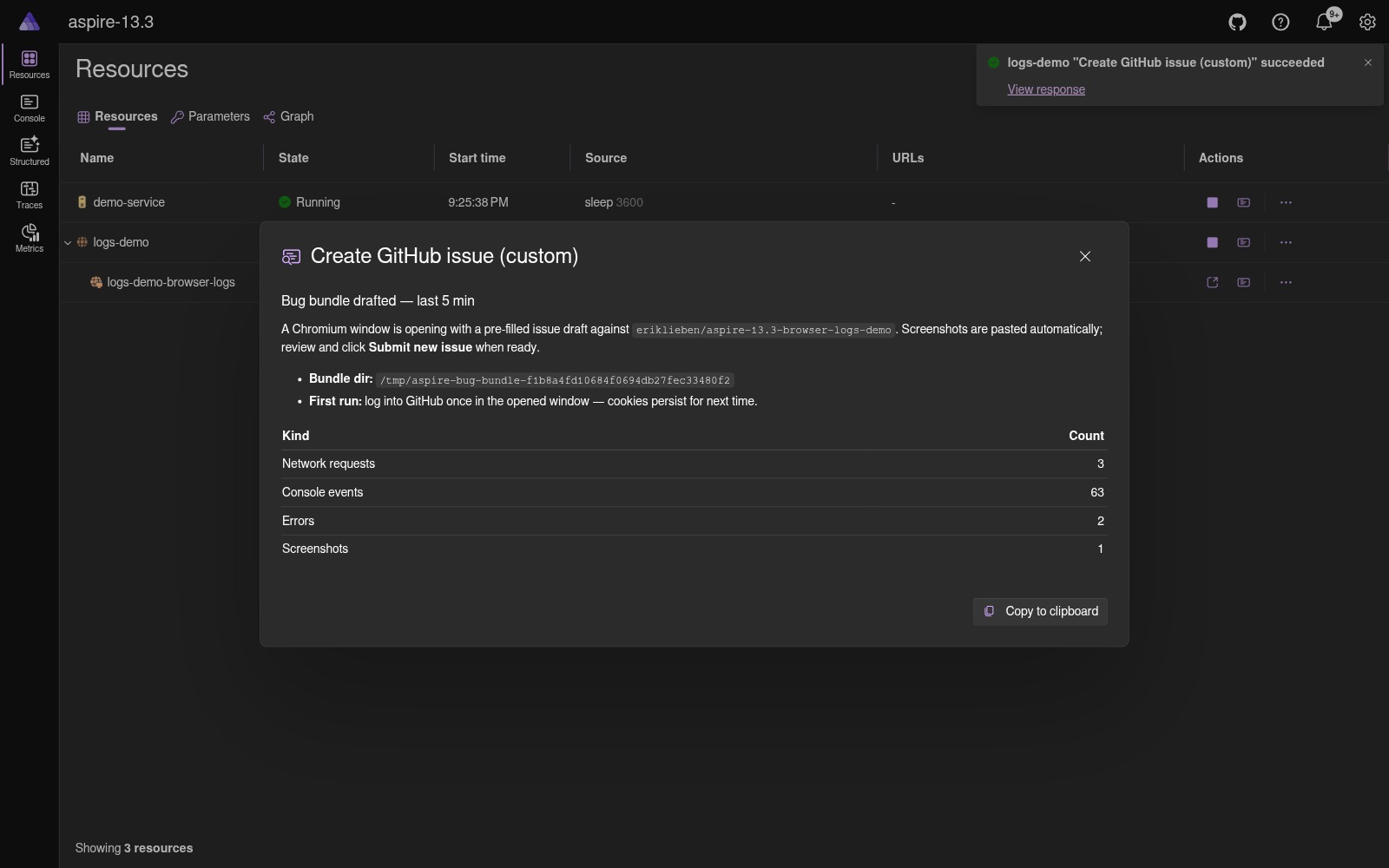Dismiss the succeeded notification toast
The image size is (1389, 868).
tap(1368, 62)
